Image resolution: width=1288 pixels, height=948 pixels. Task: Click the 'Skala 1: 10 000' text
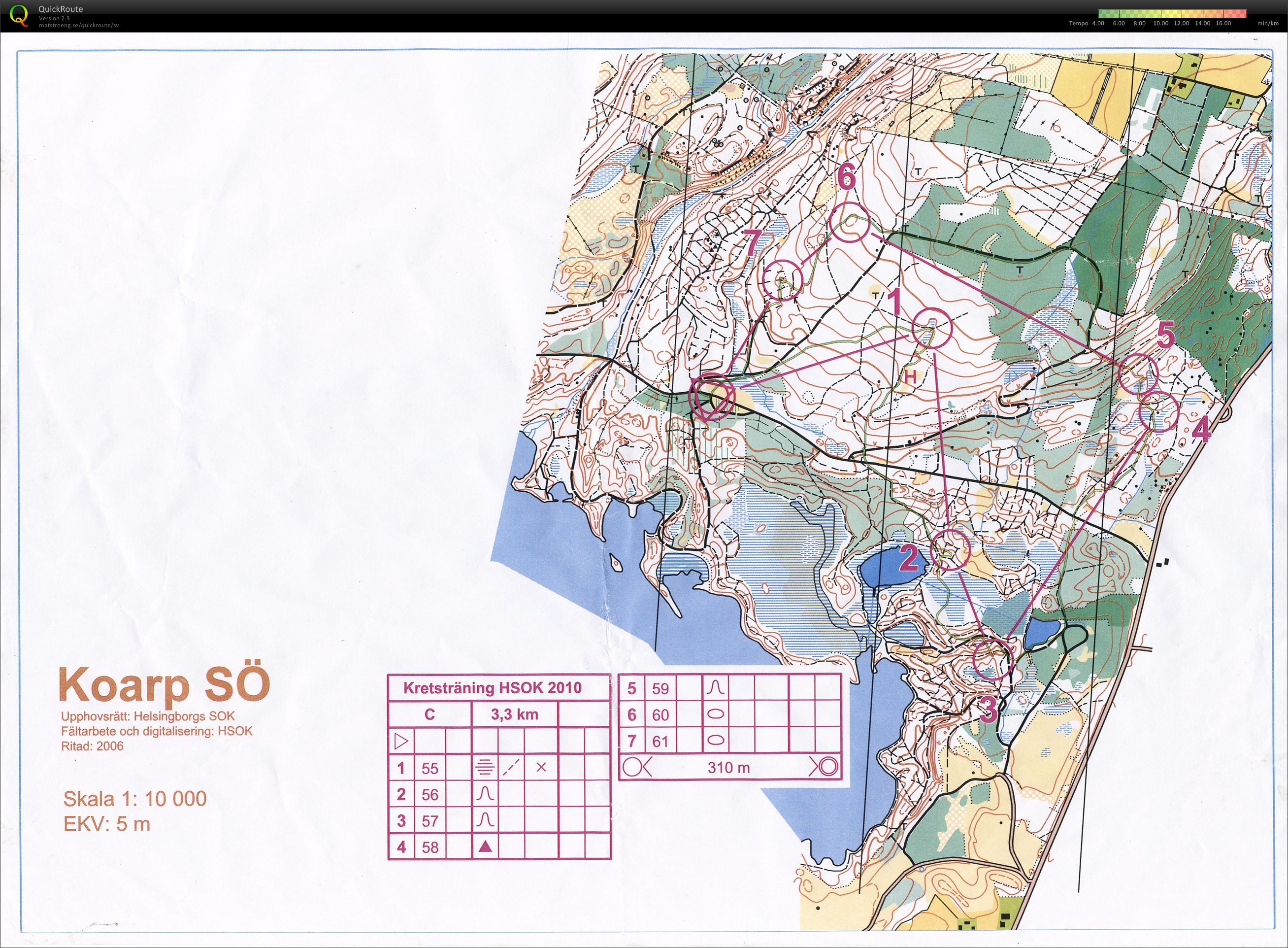[x=135, y=799]
